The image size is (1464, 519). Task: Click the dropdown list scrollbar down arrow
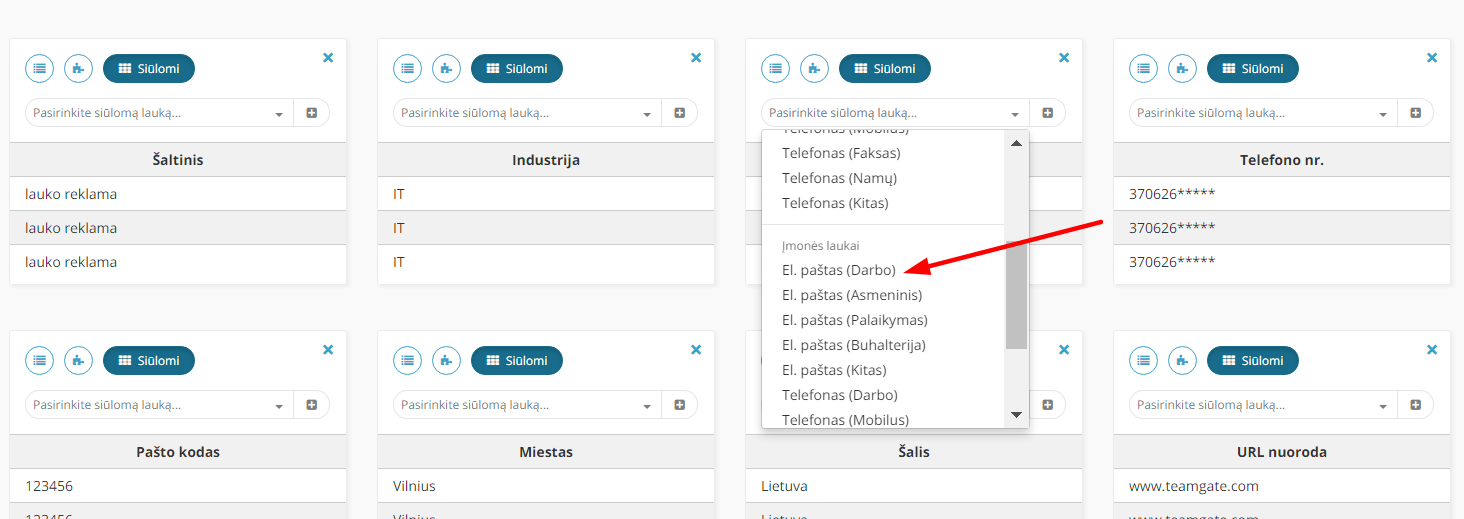(1016, 414)
